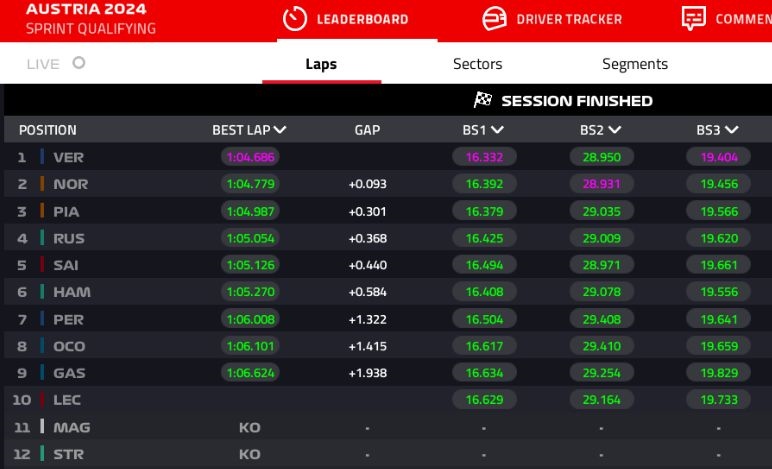Expand the BS1 column dropdown arrow
This screenshot has height=469, width=772.
click(497, 130)
